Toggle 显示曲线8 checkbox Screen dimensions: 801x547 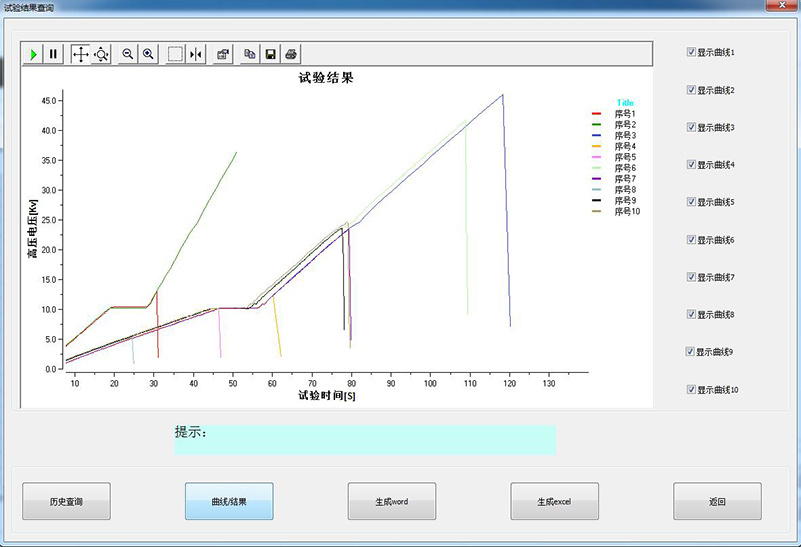691,314
